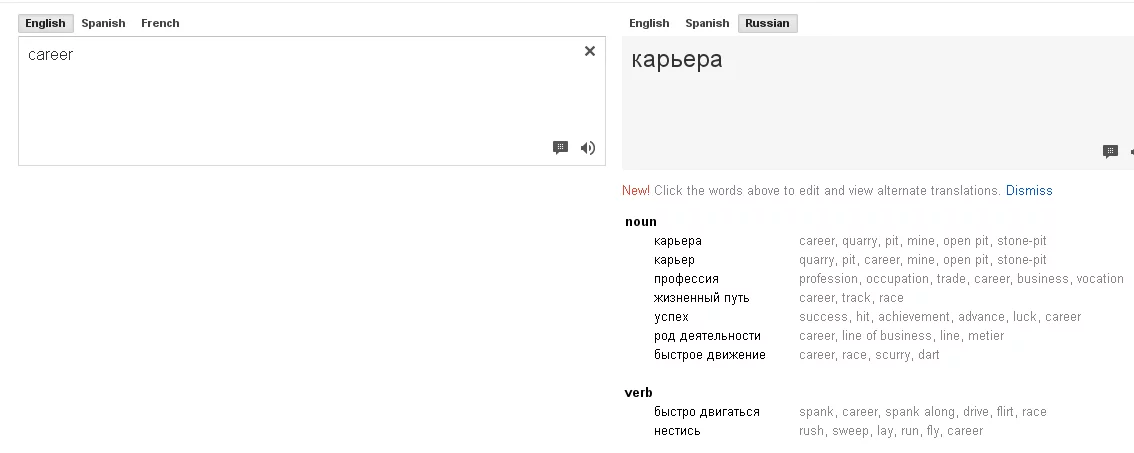Set target language to English
Image resolution: width=1134 pixels, height=453 pixels.
(x=649, y=23)
